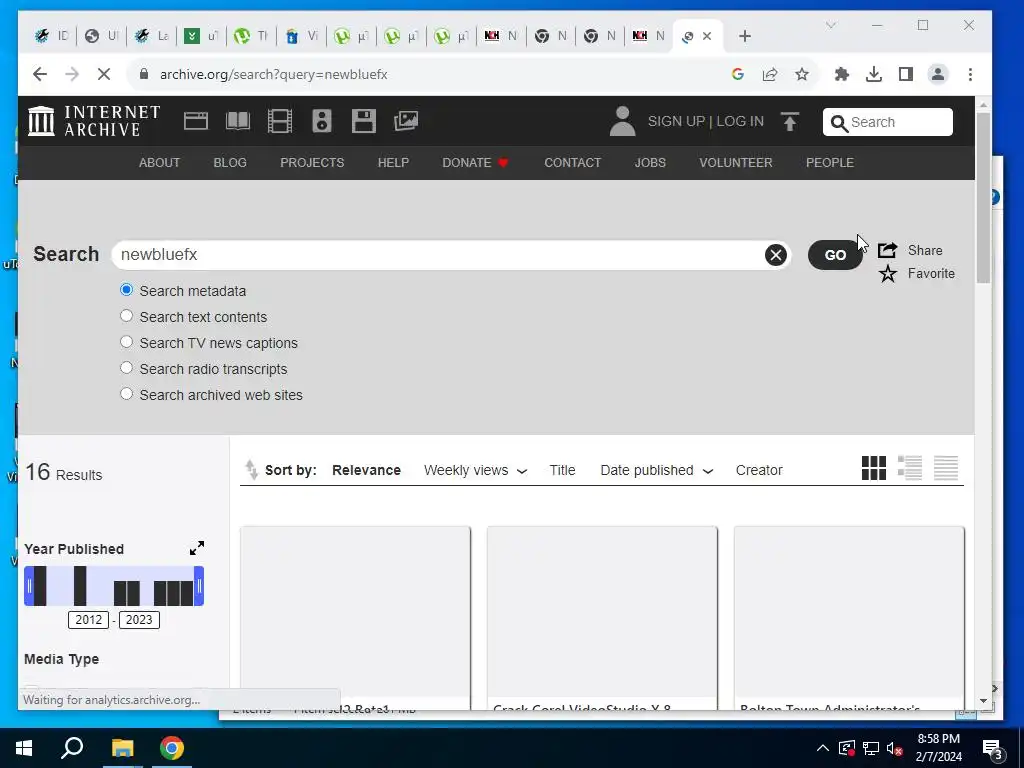Open the ABOUT menu item

(159, 163)
